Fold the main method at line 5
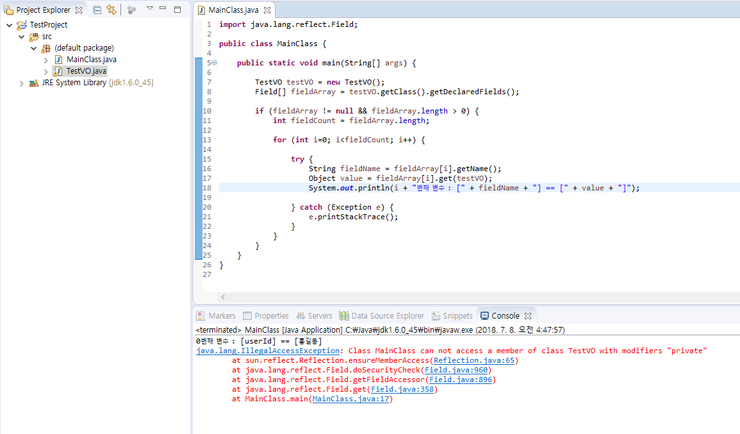This screenshot has height=434, width=740. [x=213, y=62]
